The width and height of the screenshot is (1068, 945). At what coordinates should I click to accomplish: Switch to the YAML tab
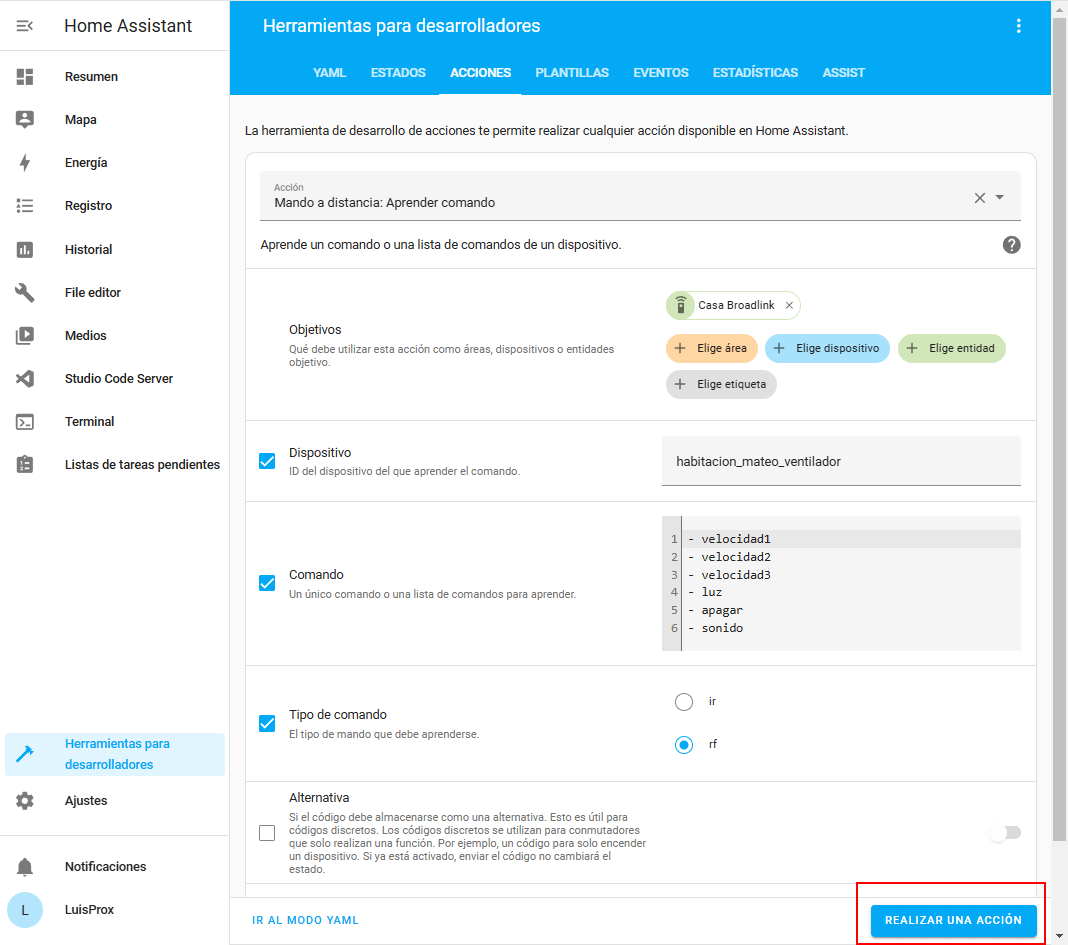pos(330,73)
